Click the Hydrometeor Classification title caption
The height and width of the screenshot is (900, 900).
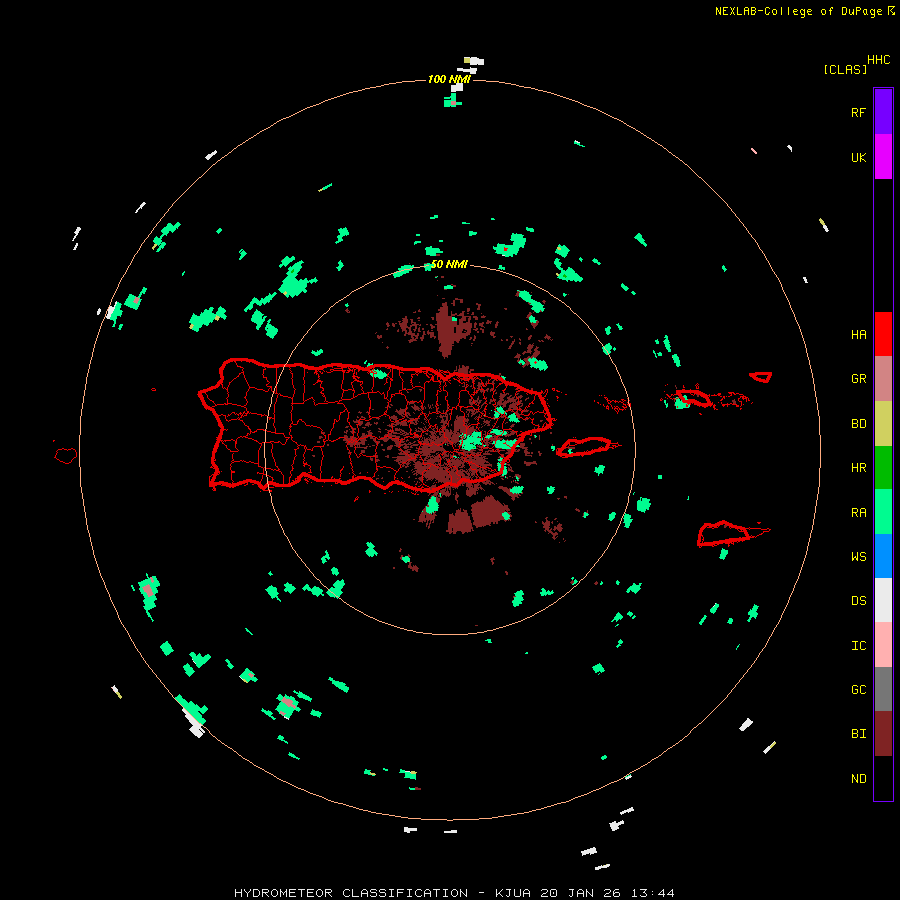point(454,893)
